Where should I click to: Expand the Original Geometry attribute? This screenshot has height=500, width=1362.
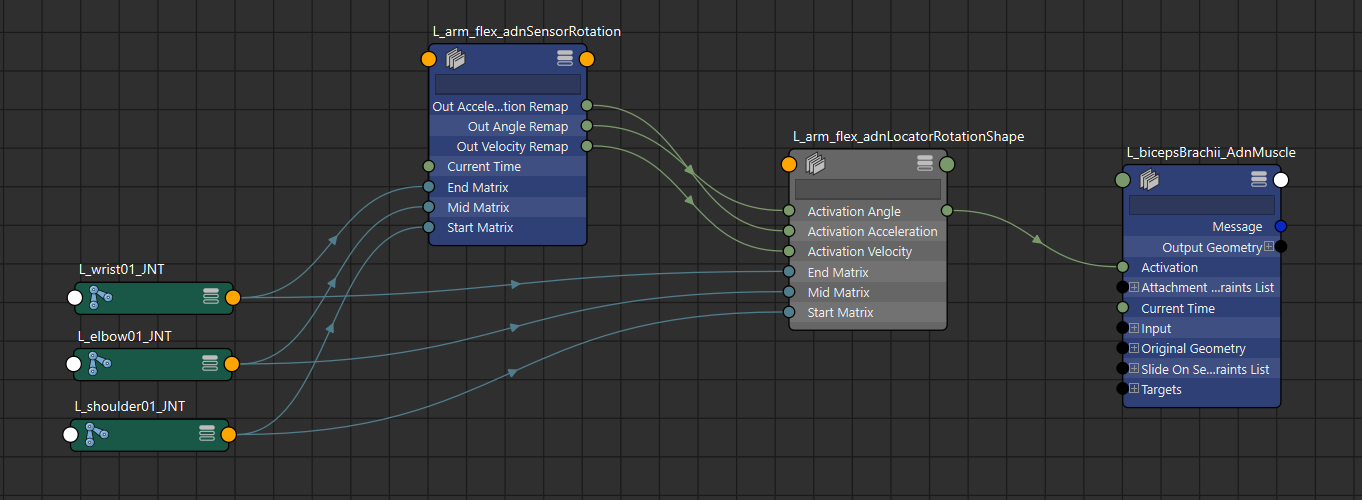pyautogui.click(x=1134, y=349)
